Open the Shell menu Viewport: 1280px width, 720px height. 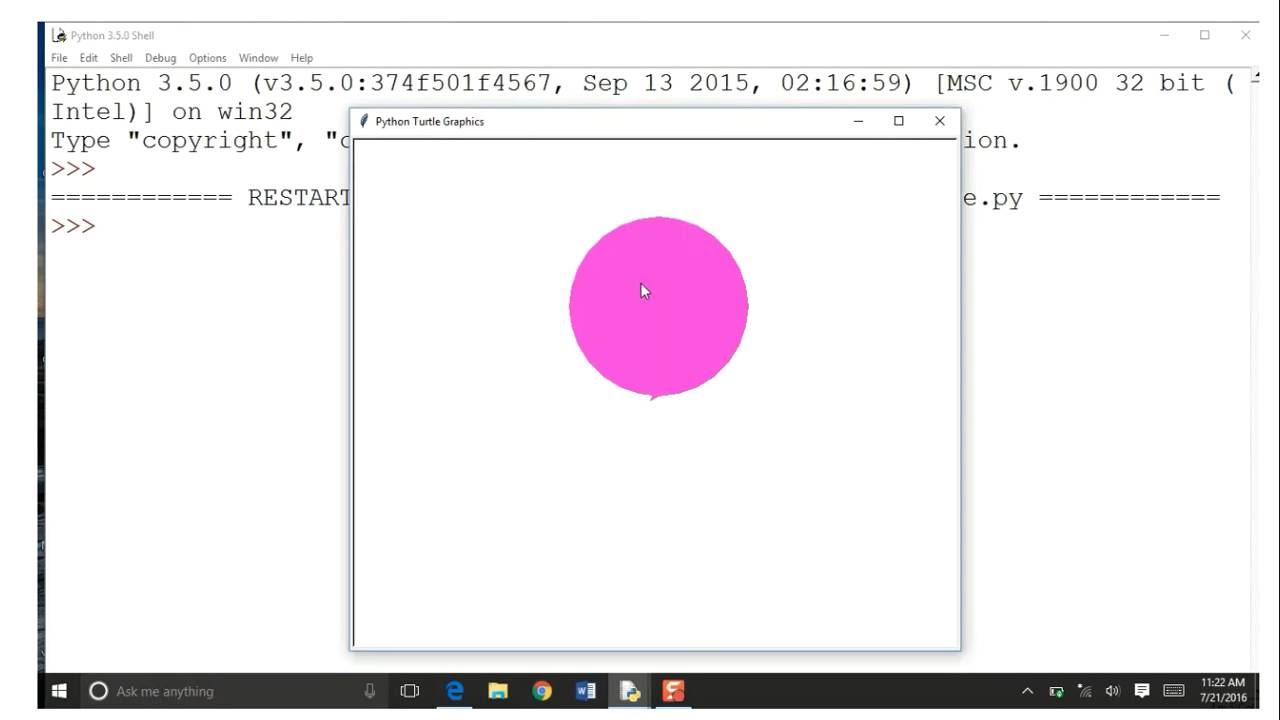[x=121, y=58]
